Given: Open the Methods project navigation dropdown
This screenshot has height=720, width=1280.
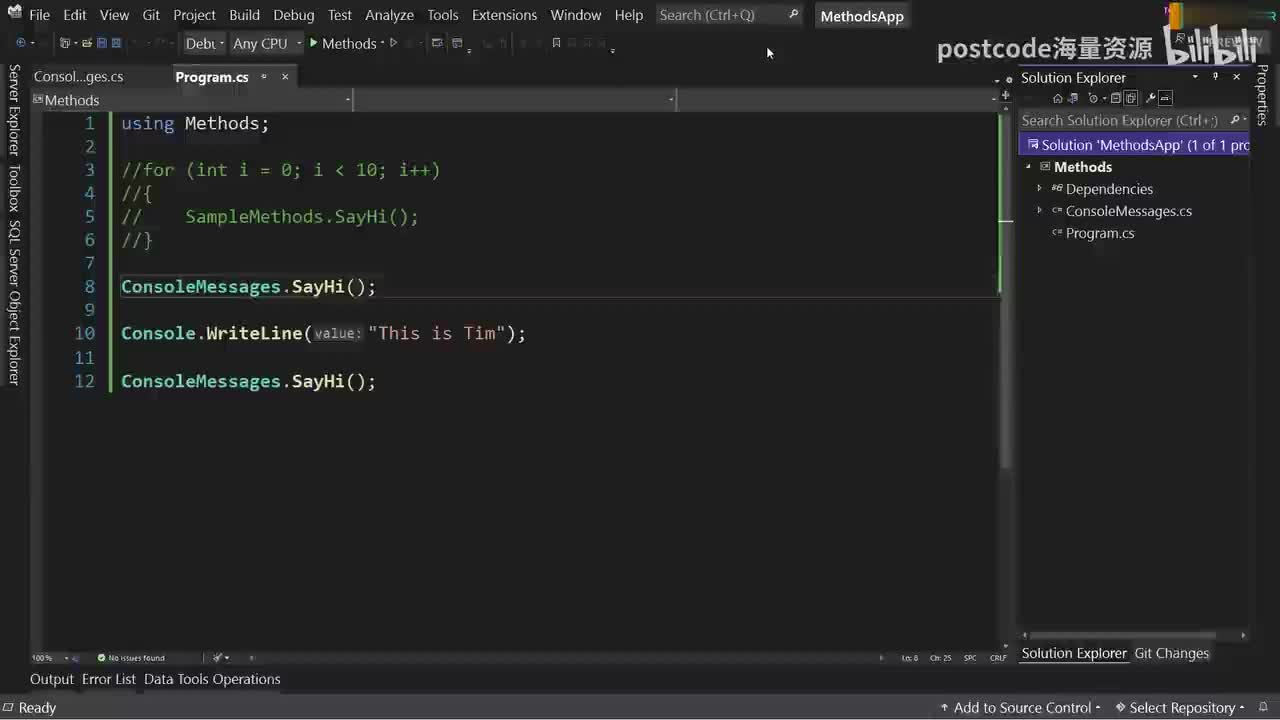Looking at the screenshot, I should pyautogui.click(x=192, y=100).
